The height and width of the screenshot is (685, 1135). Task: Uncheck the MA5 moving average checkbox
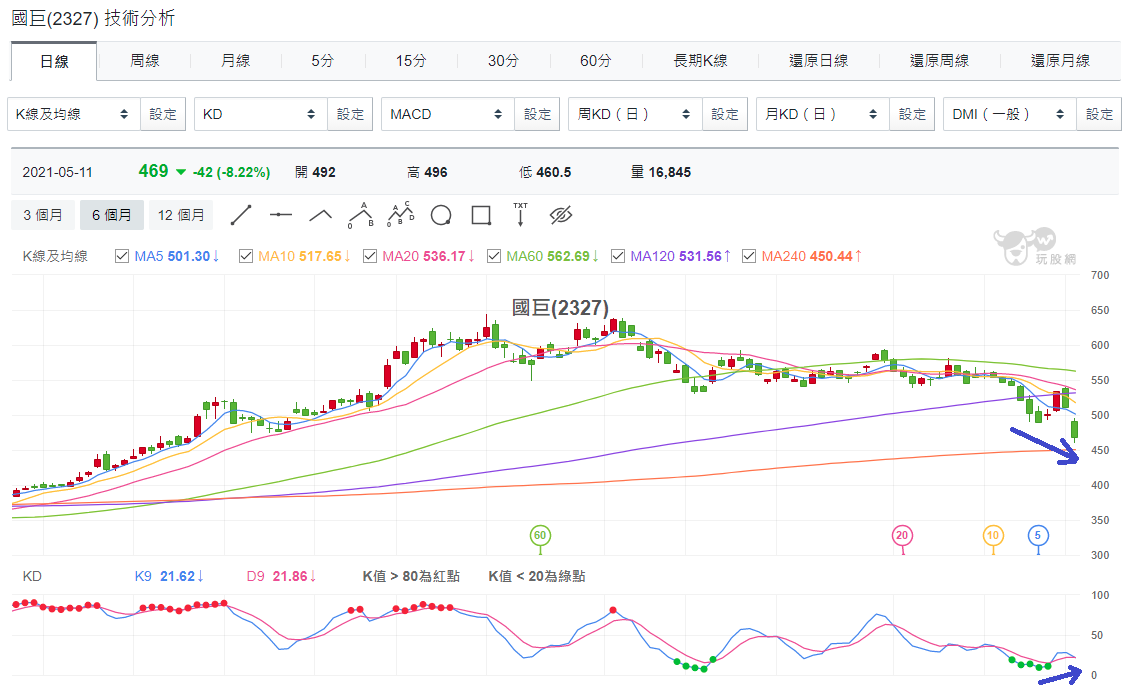coord(122,256)
